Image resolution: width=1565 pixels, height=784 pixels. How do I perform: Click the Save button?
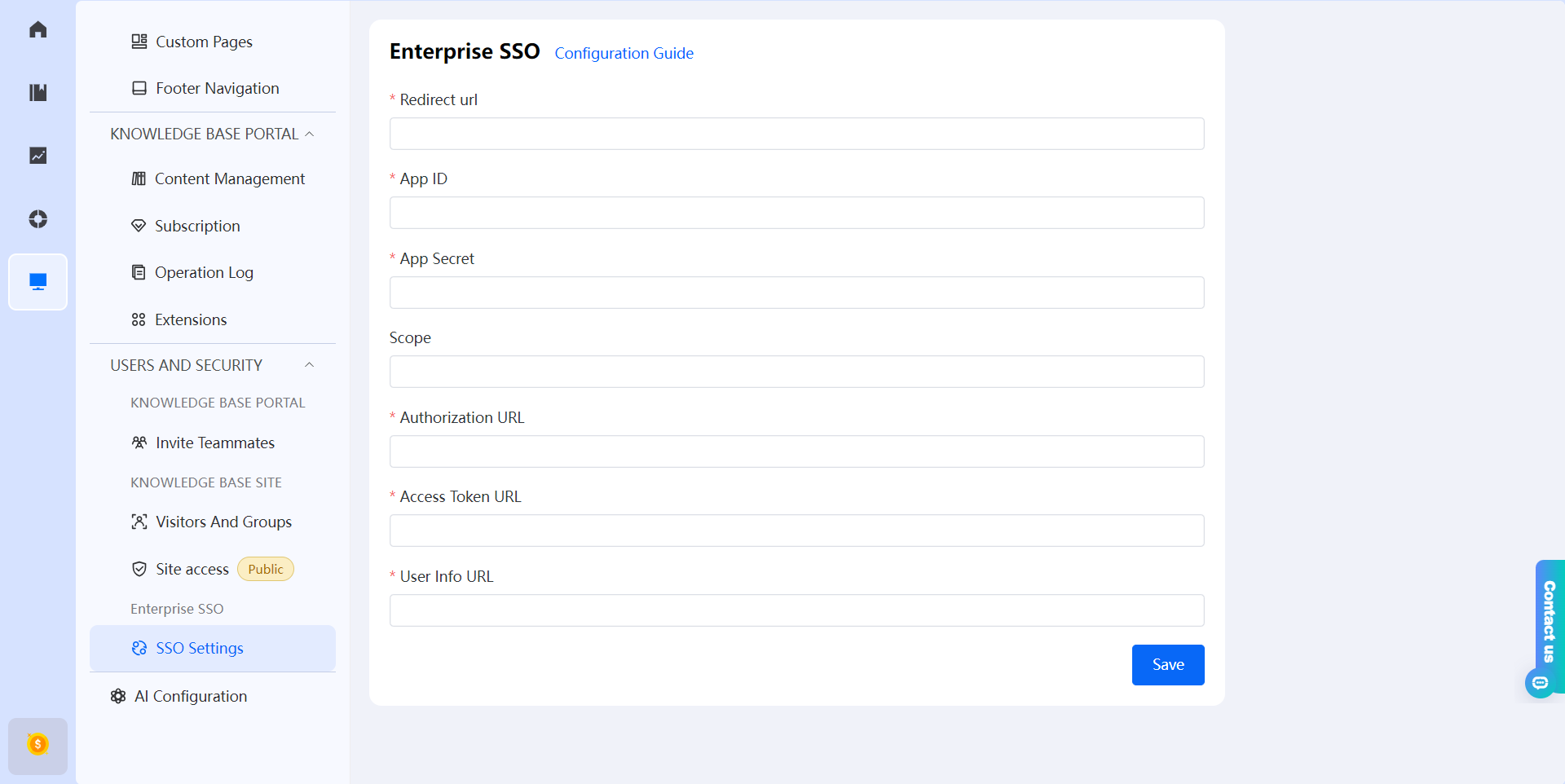(1167, 664)
